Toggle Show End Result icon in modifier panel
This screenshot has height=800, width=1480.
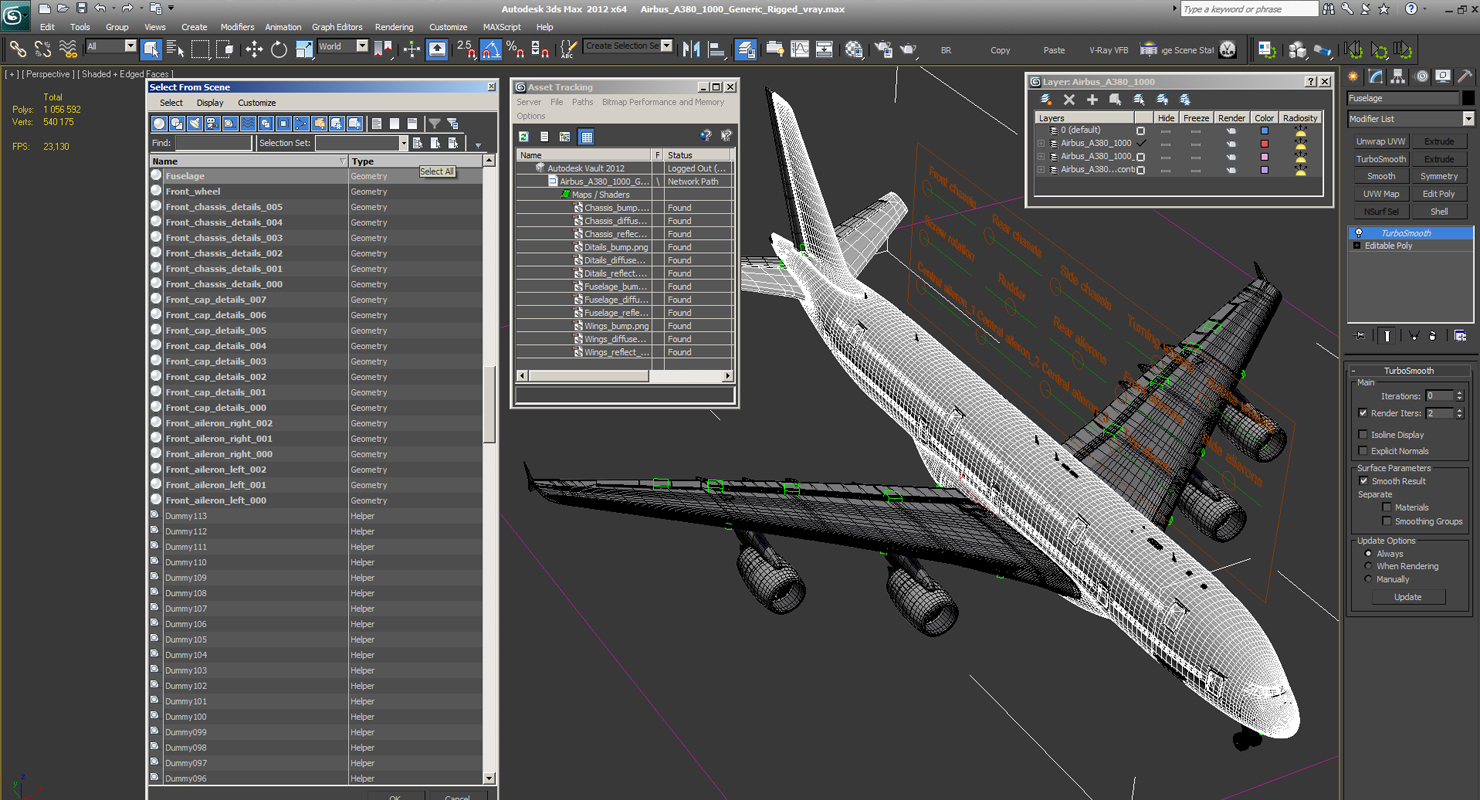click(1387, 336)
